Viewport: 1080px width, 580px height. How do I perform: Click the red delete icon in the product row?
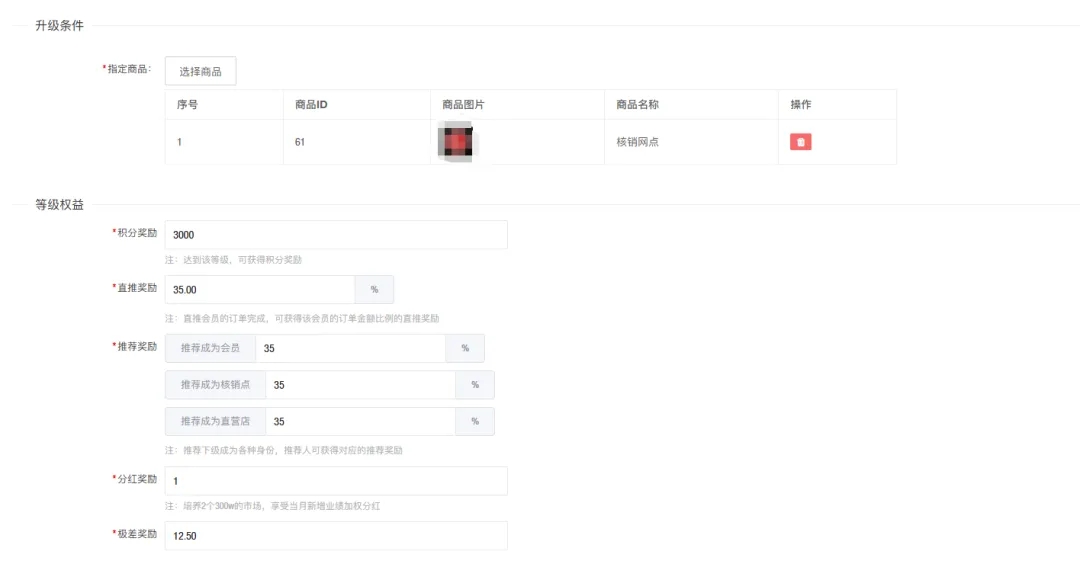pyautogui.click(x=800, y=142)
